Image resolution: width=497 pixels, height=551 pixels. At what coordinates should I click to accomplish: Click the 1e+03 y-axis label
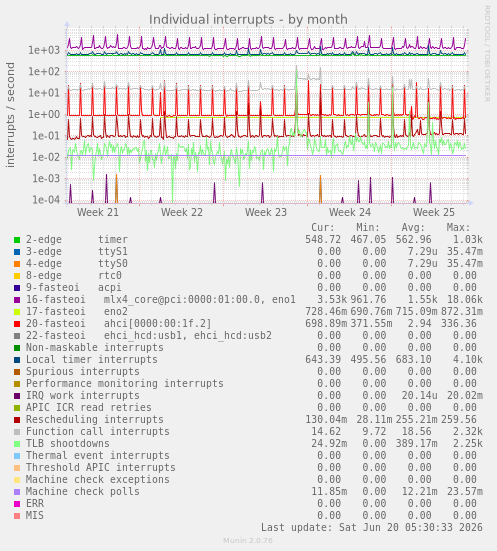pos(44,50)
